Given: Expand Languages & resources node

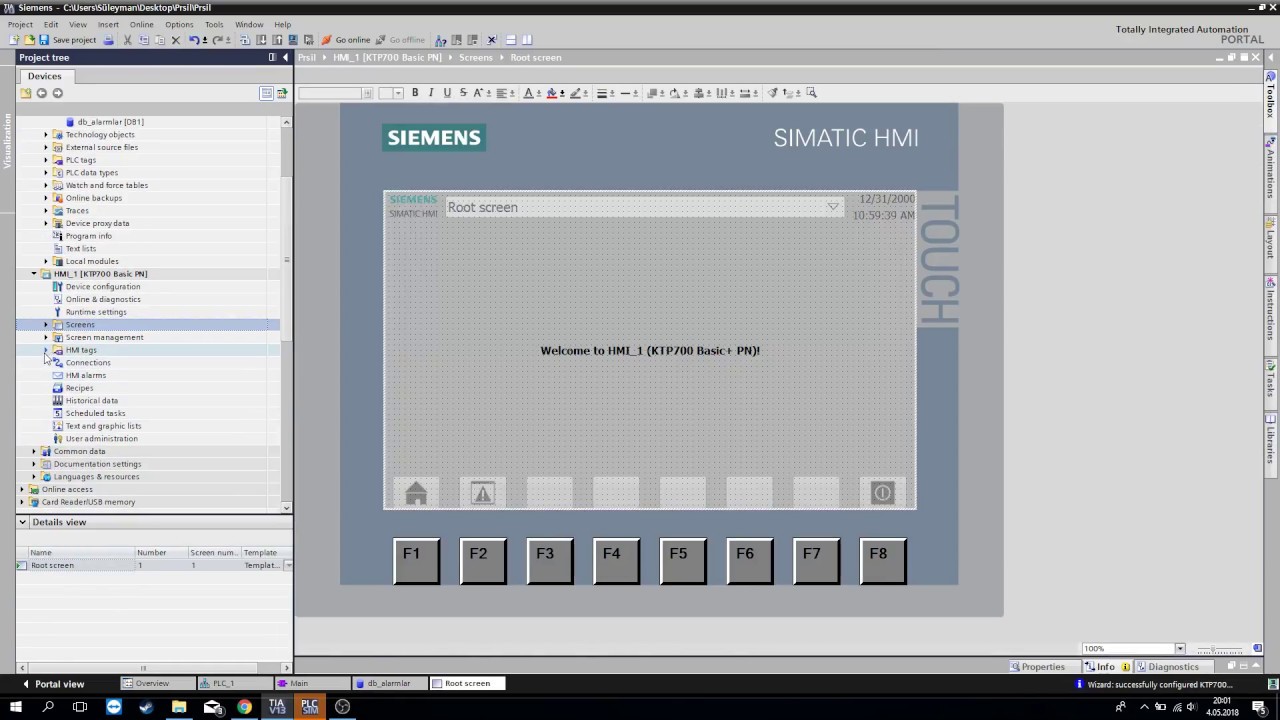Looking at the screenshot, I should click(33, 477).
